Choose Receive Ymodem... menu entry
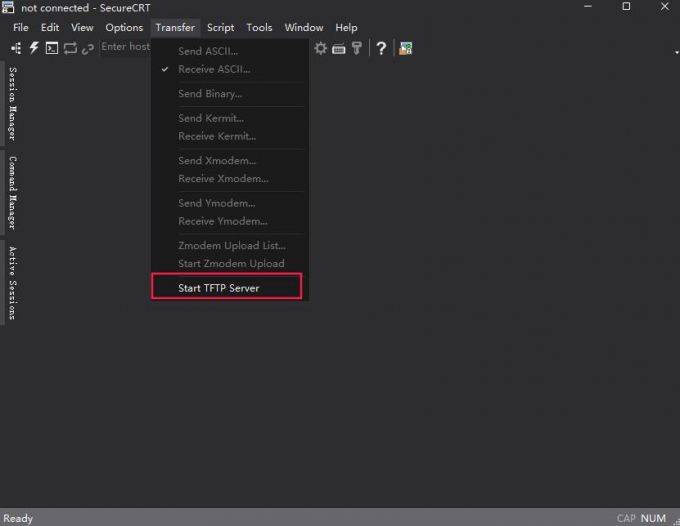This screenshot has height=526, width=680. tap(229, 221)
